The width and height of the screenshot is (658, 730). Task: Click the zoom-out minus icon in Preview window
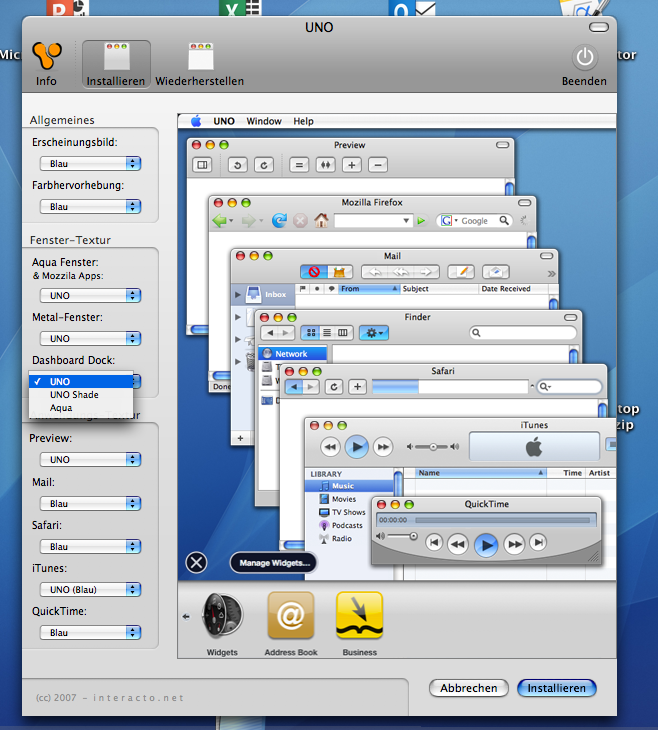point(378,165)
